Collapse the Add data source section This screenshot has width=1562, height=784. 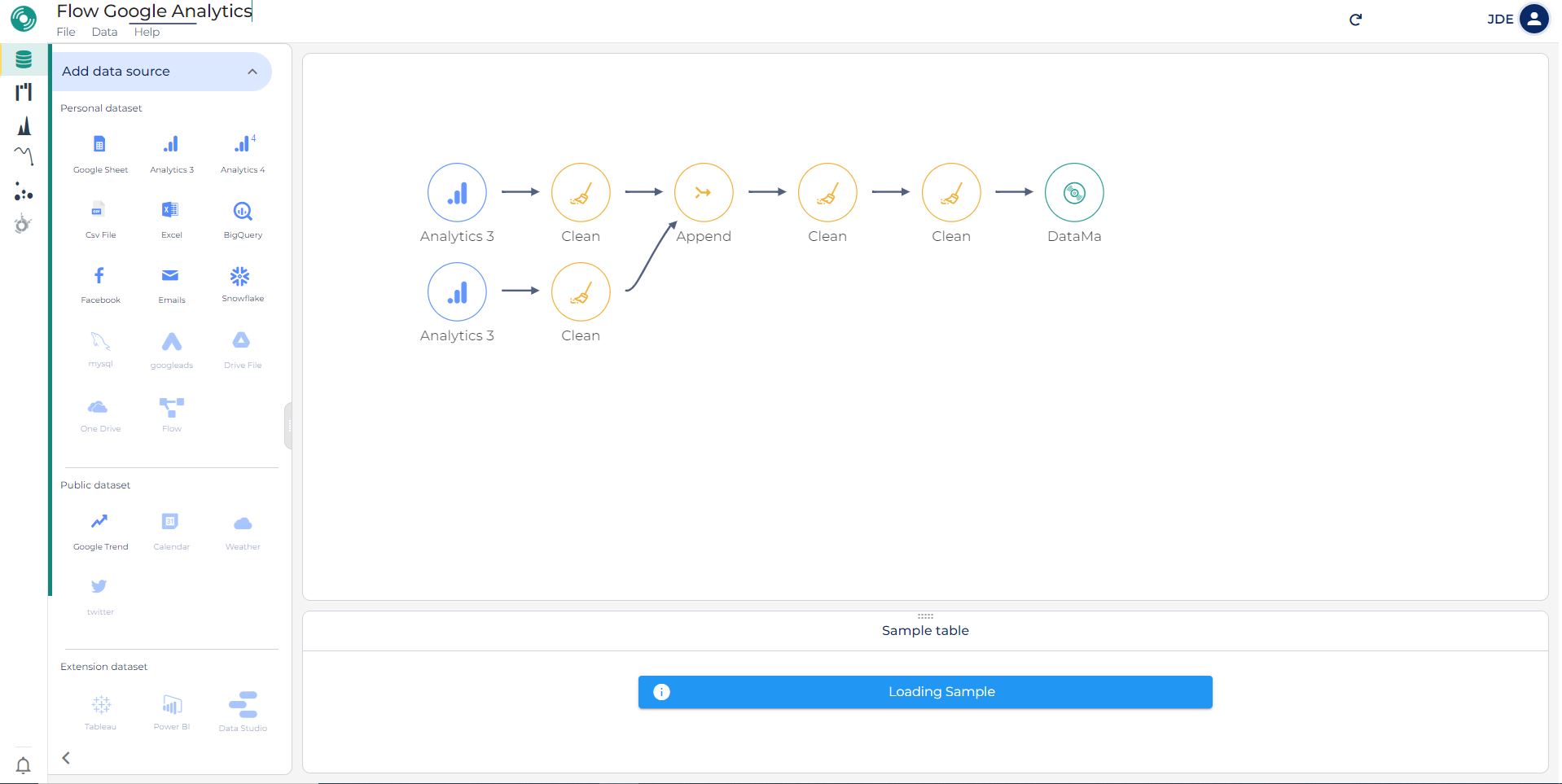[252, 72]
